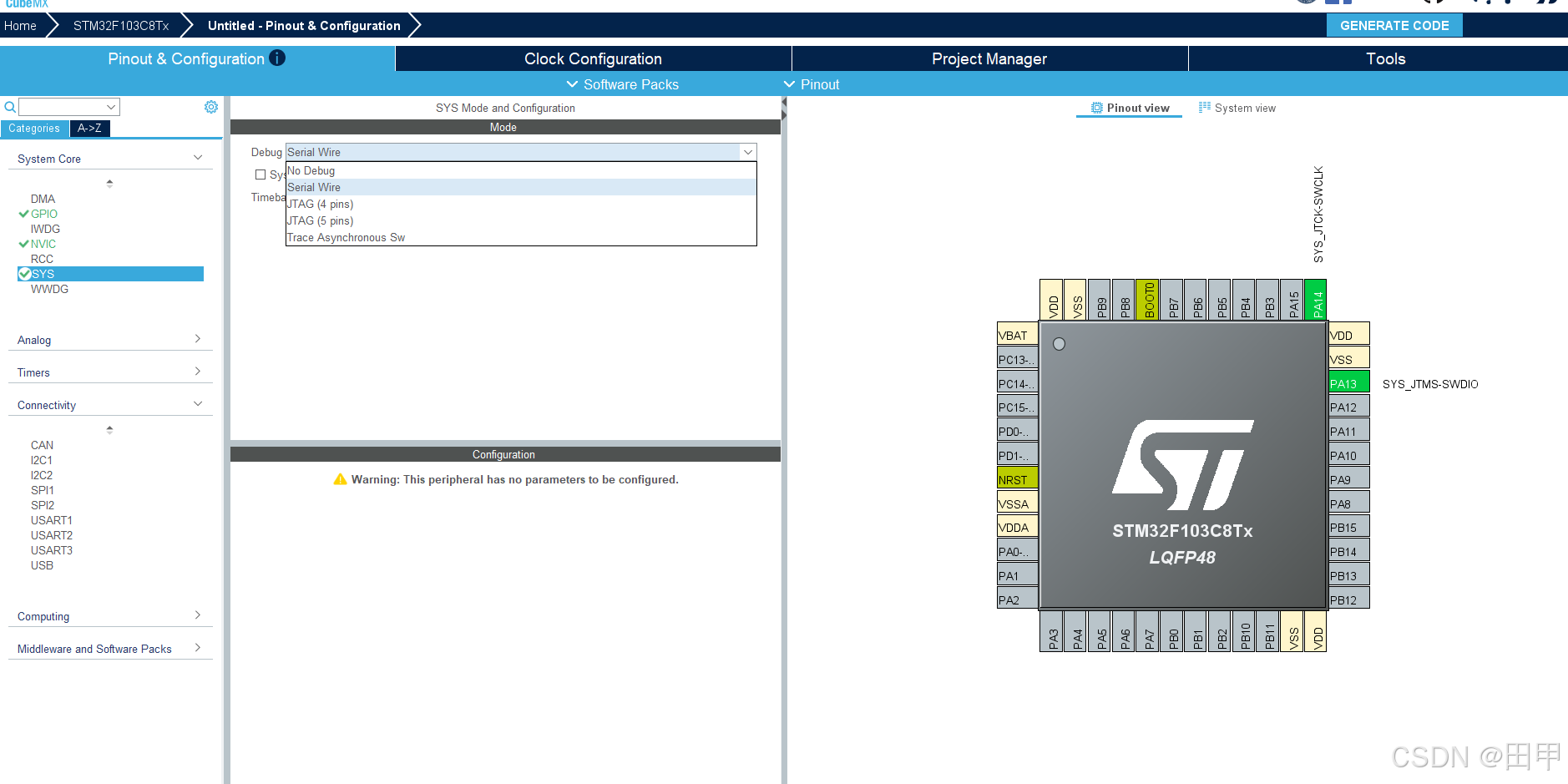Select USART1 under Connectivity
The image size is (1568, 784).
click(52, 520)
